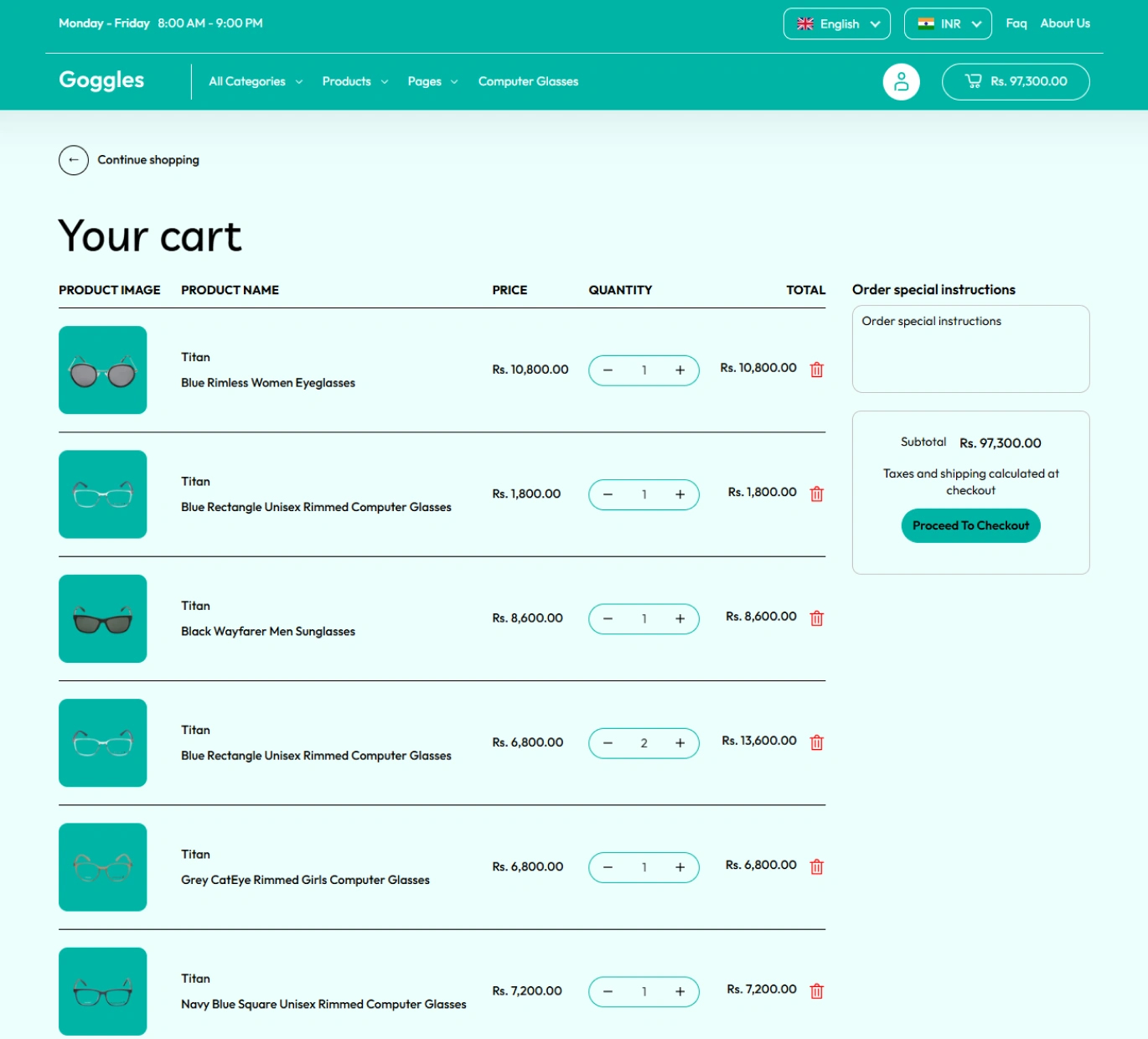
Task: Decrease quantity of Navy Blue Square glasses
Action: (x=608, y=992)
